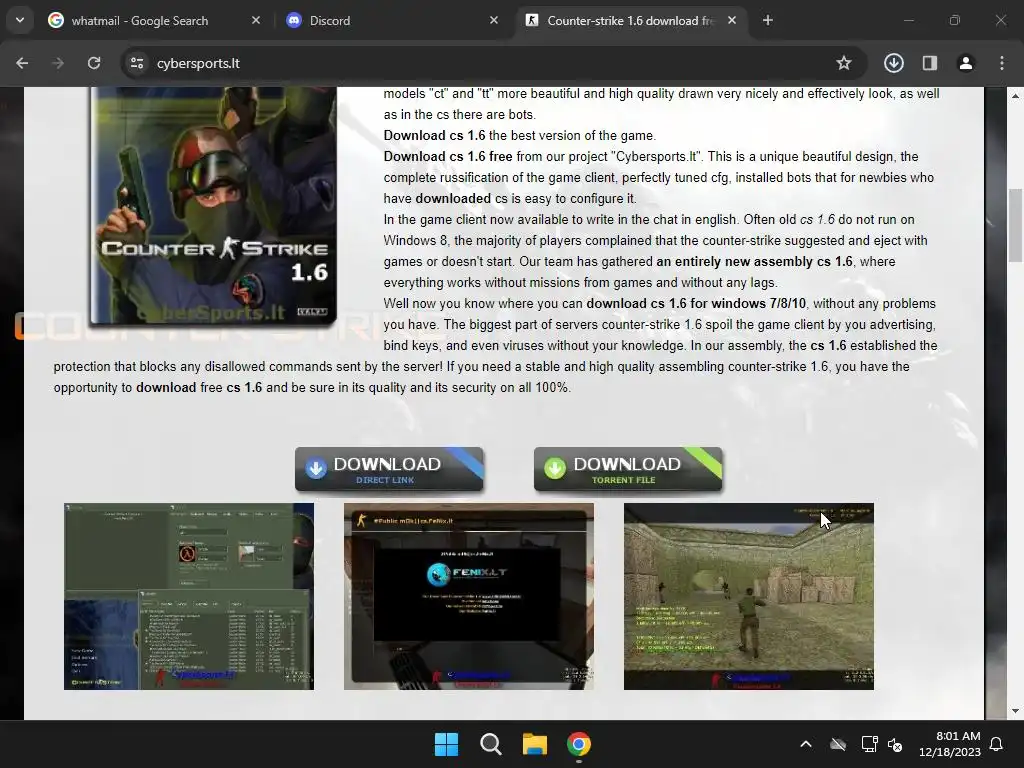1024x768 pixels.
Task: Open Windows taskbar Search
Action: click(490, 744)
